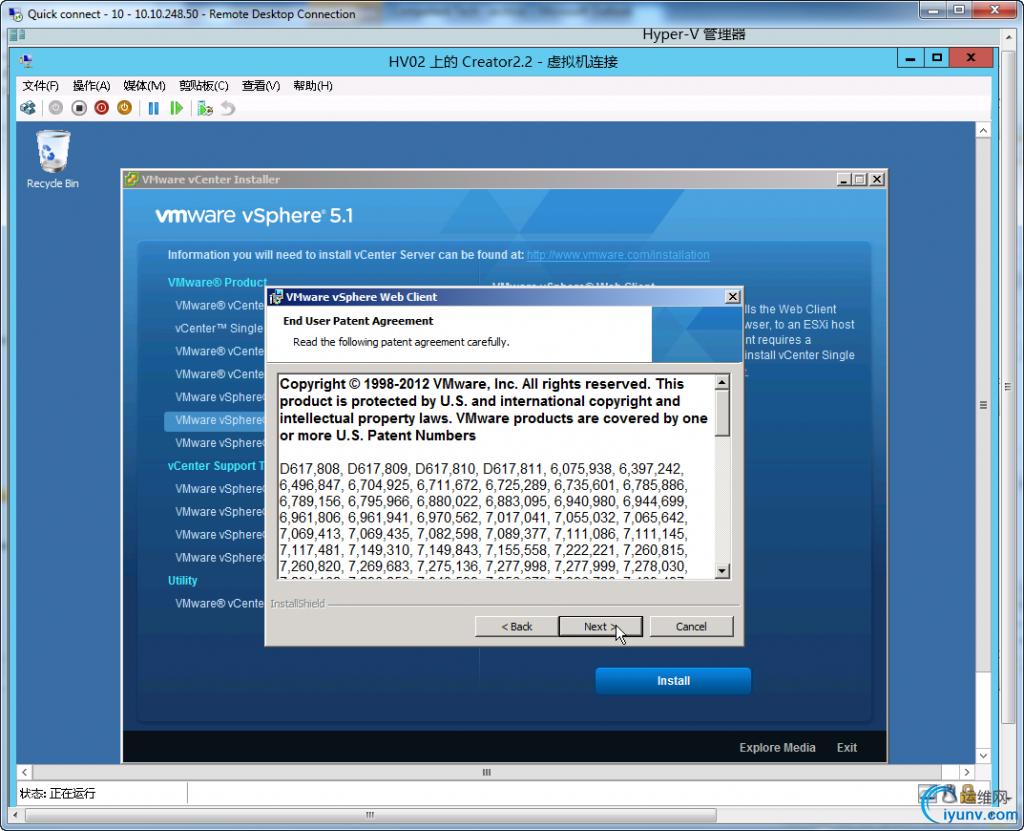The width and height of the screenshot is (1024, 831).
Task: Click the Checkpoint toolbar icon
Action: [205, 108]
